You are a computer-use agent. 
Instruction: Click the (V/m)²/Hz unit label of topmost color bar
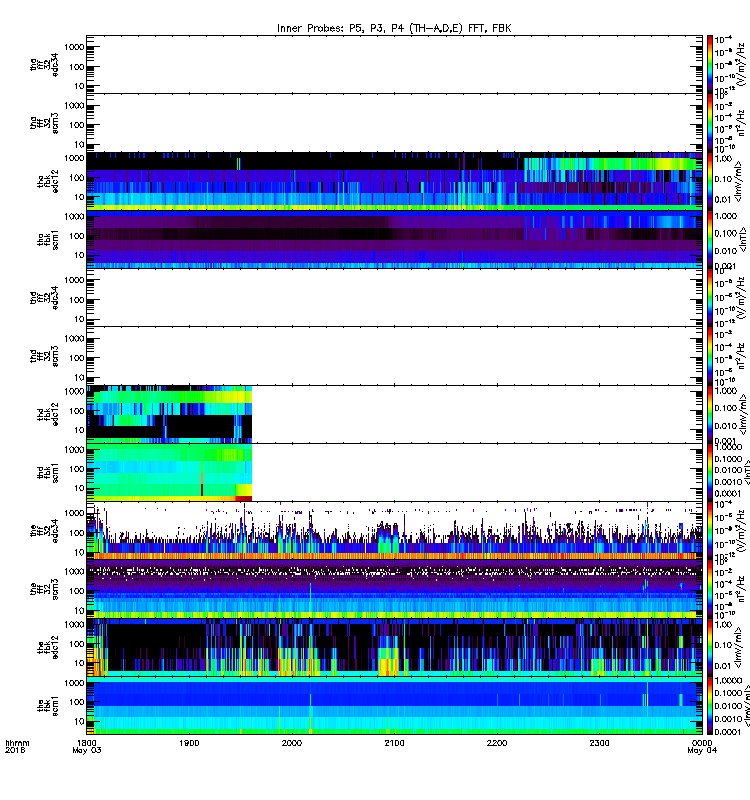coord(741,64)
